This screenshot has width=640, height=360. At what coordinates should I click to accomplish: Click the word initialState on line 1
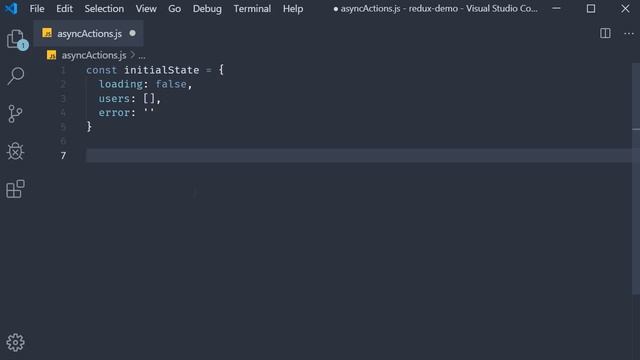(x=162, y=70)
